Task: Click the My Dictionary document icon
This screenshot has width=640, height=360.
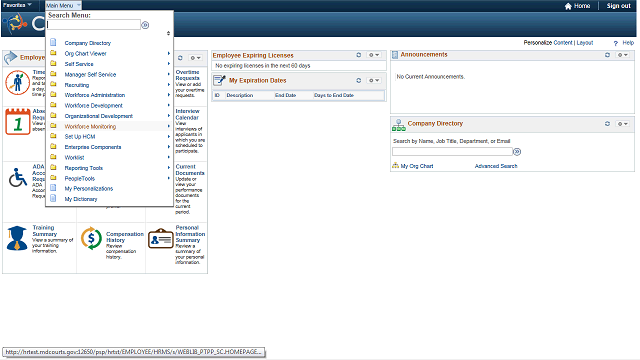Action: pos(53,198)
